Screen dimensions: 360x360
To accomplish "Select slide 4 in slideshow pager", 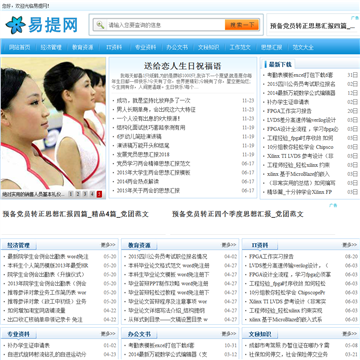I will click(x=92, y=194).
